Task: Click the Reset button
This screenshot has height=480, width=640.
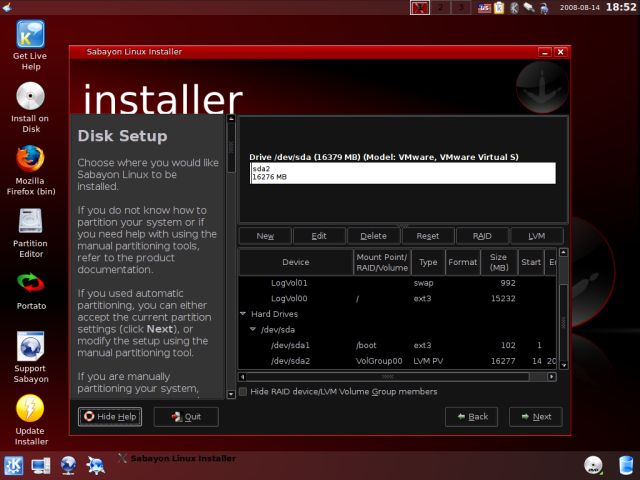Action: coord(428,236)
